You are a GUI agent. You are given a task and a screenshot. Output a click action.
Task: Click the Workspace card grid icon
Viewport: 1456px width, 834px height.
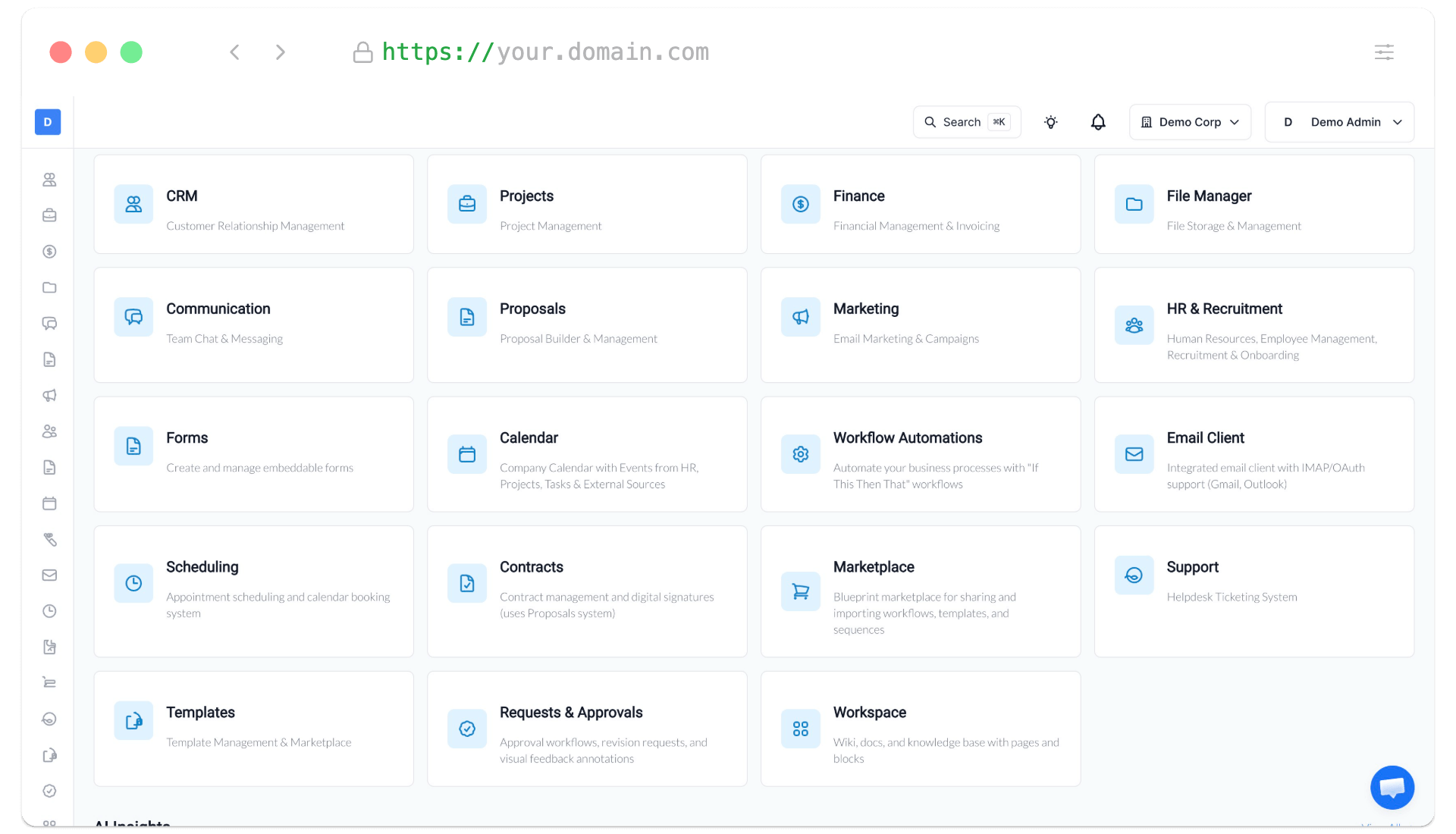tap(801, 729)
